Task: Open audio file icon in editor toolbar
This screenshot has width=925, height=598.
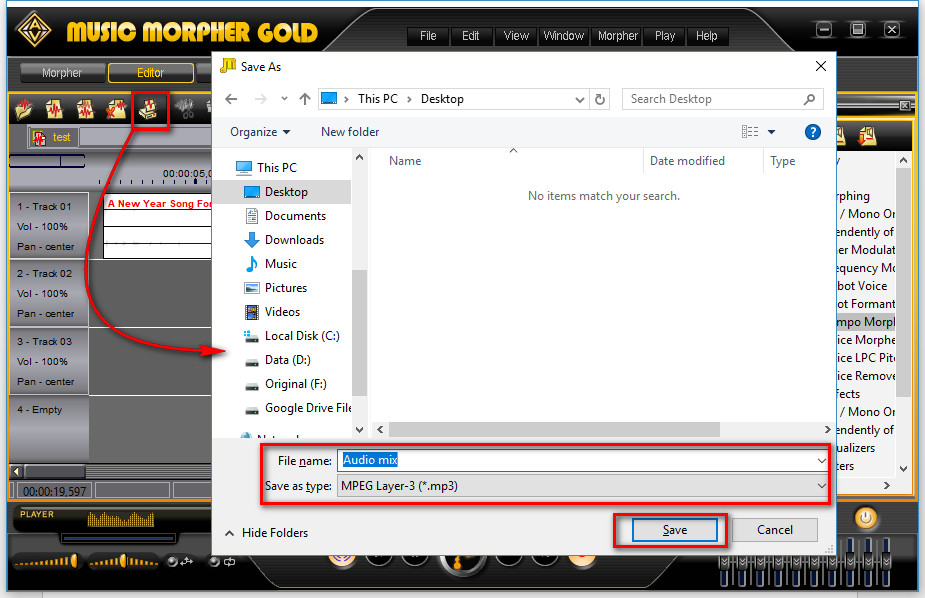Action: pyautogui.click(x=24, y=109)
